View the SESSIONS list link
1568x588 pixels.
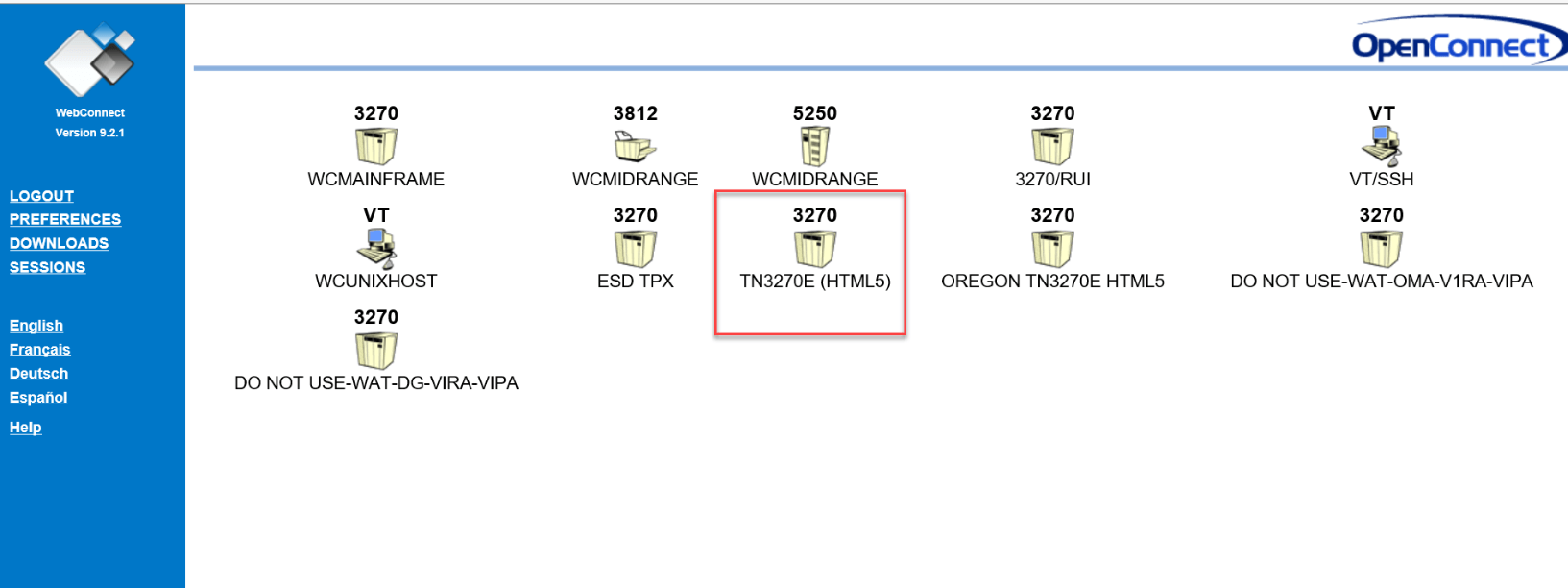click(x=47, y=268)
